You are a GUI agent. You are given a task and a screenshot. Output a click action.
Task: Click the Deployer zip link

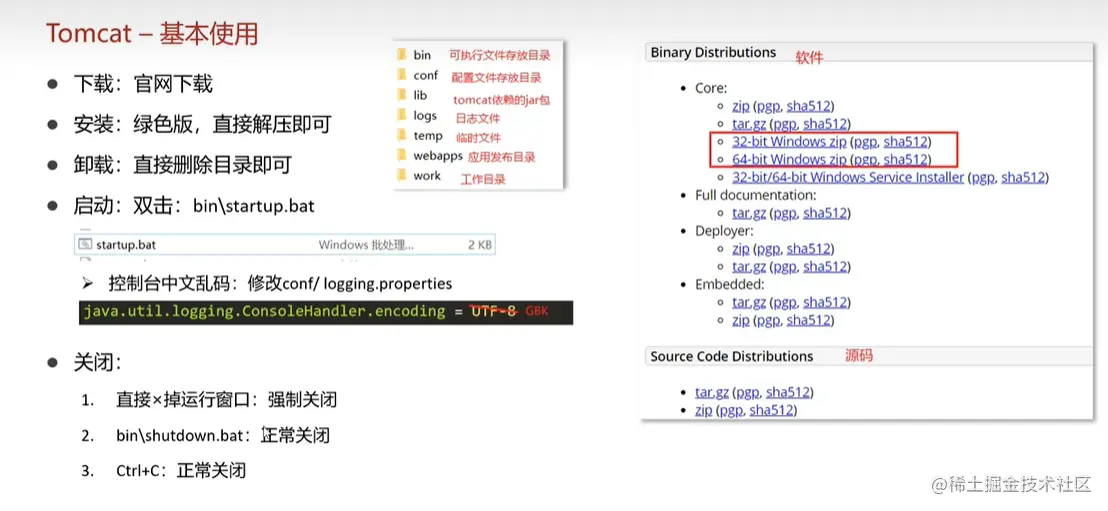(741, 249)
